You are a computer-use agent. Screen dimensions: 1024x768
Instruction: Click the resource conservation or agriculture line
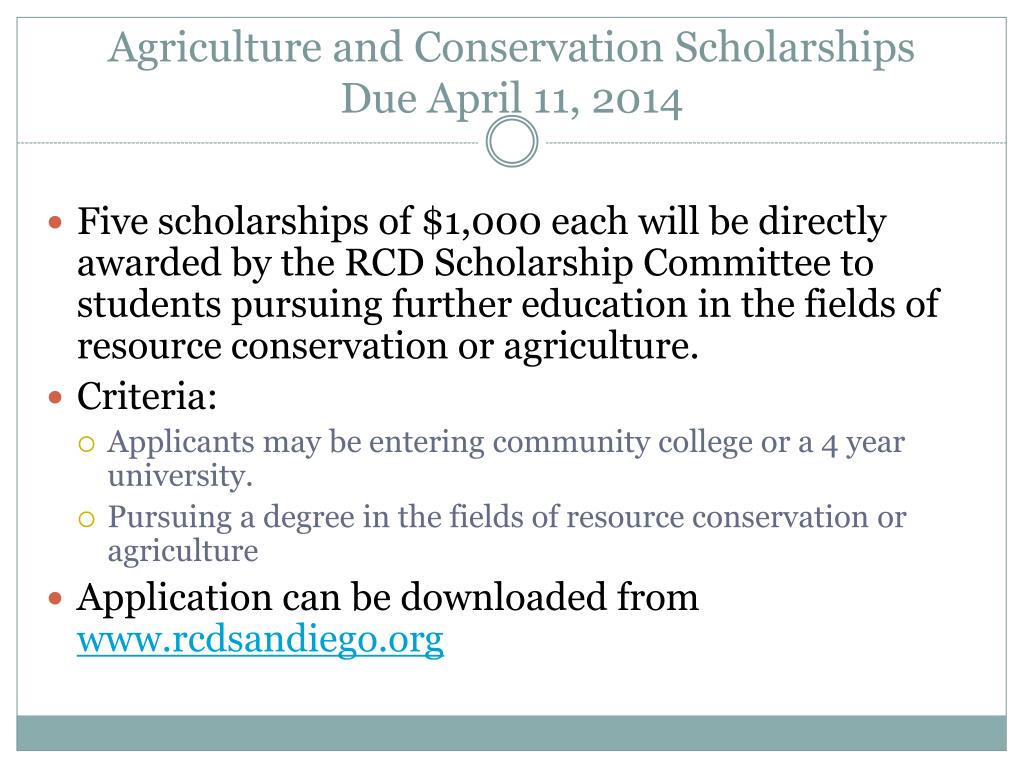[x=387, y=345]
